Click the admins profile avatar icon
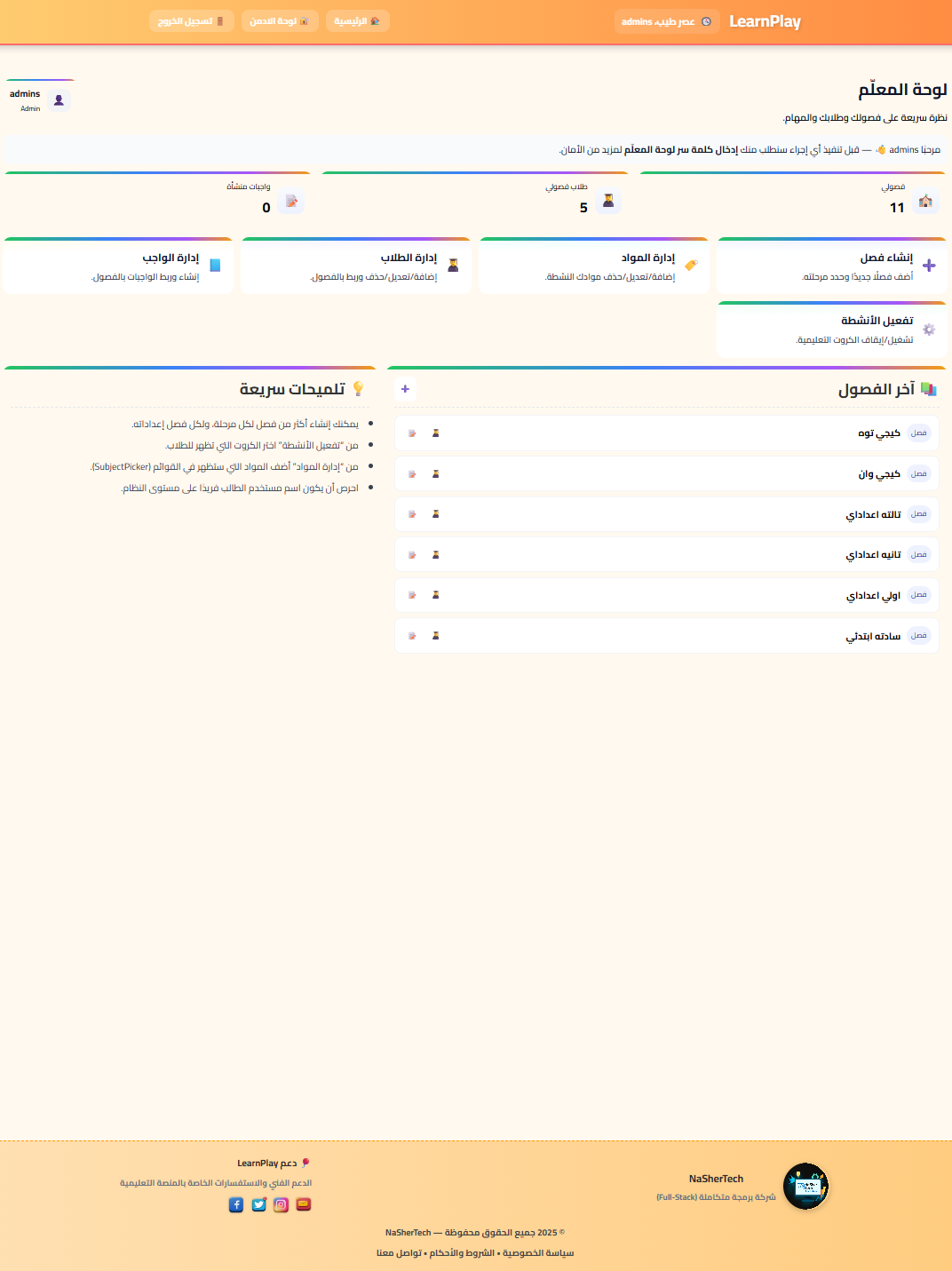 59,100
